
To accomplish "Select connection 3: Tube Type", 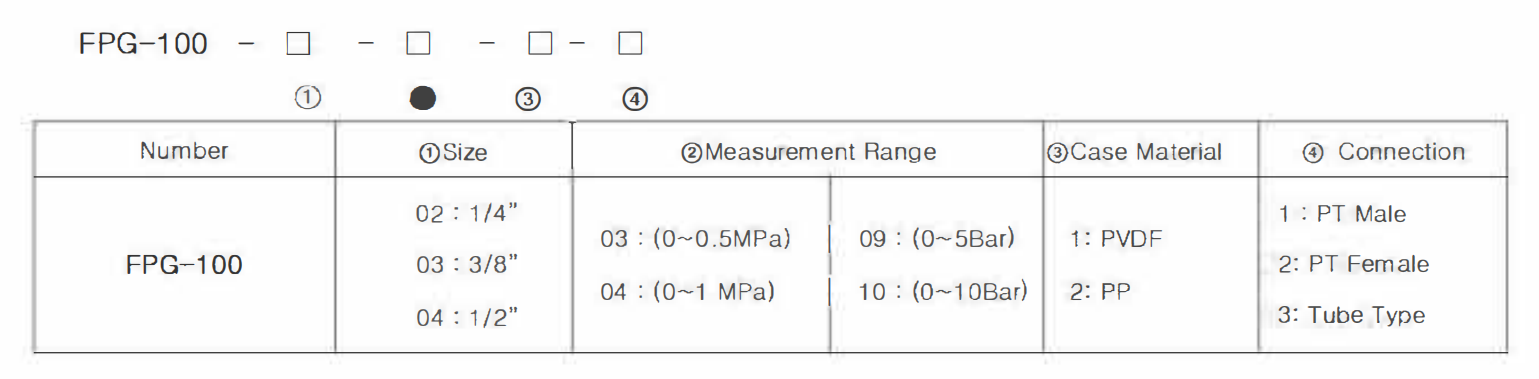I will click(1351, 315).
